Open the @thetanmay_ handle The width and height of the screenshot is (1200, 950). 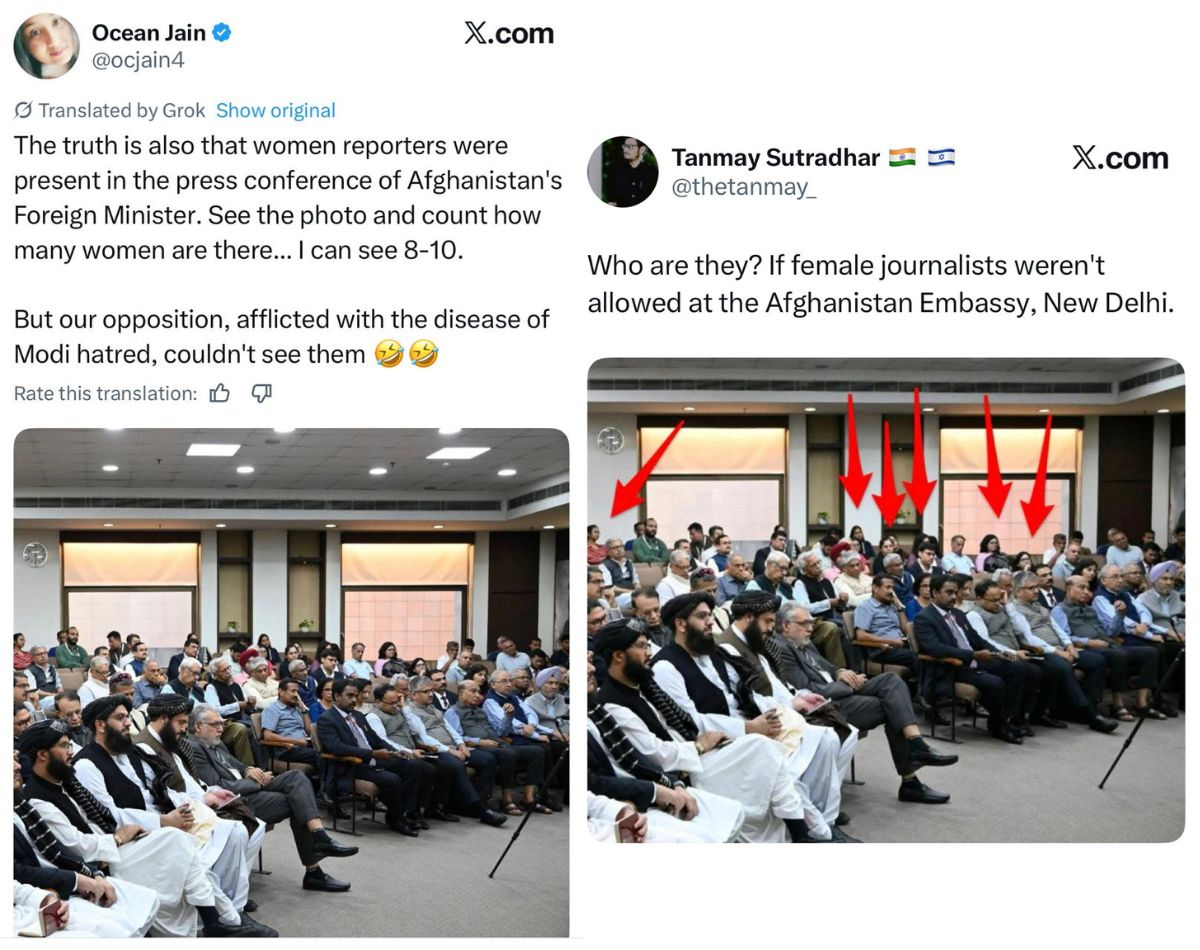[x=744, y=187]
